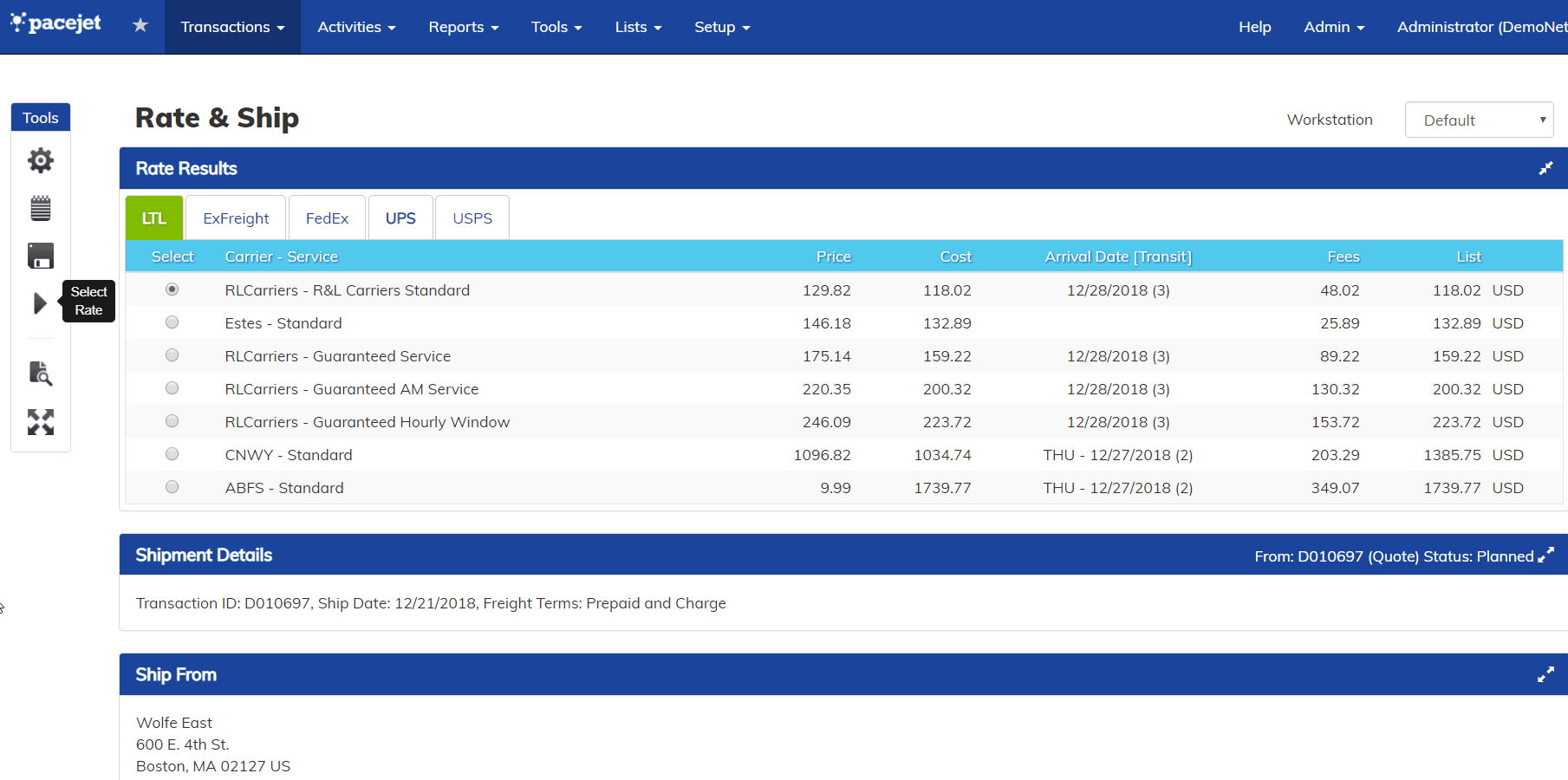This screenshot has height=780, width=1568.
Task: Open the Reports menu
Action: click(464, 27)
